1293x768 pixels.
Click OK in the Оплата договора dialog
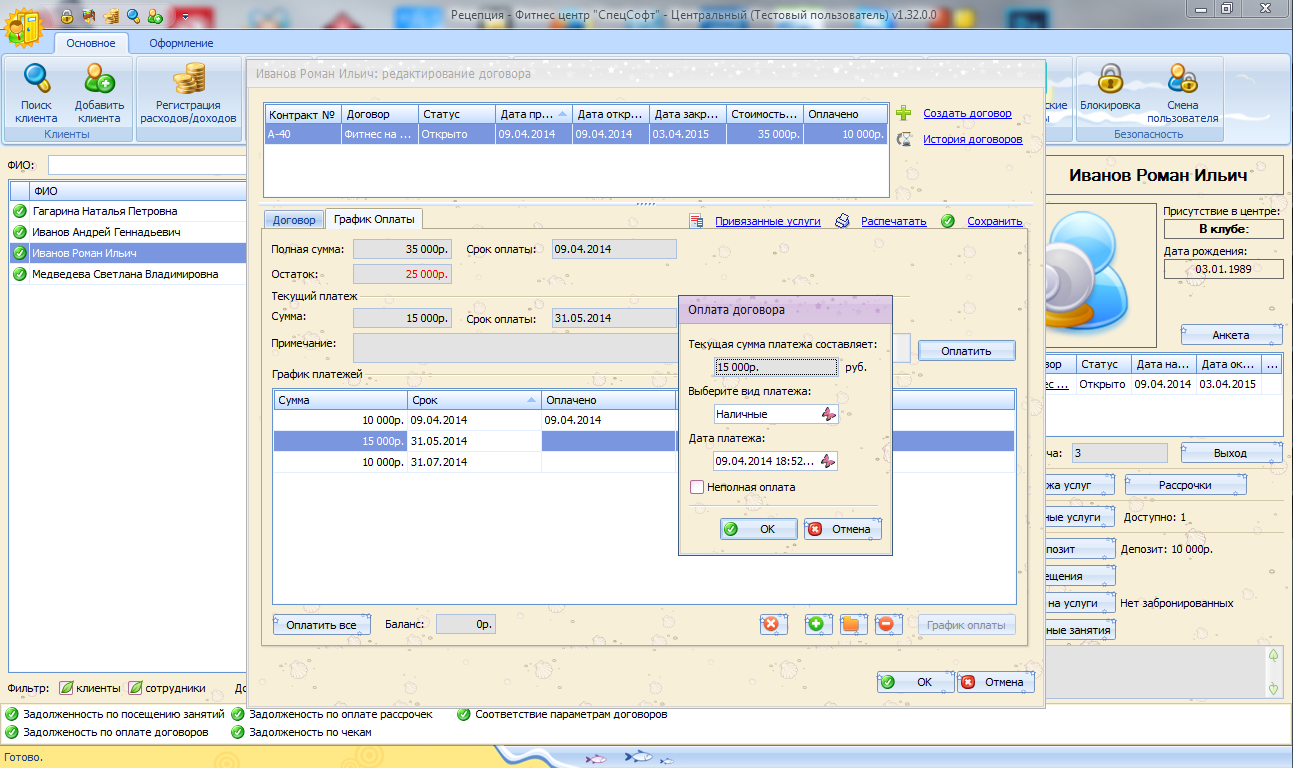pos(758,529)
